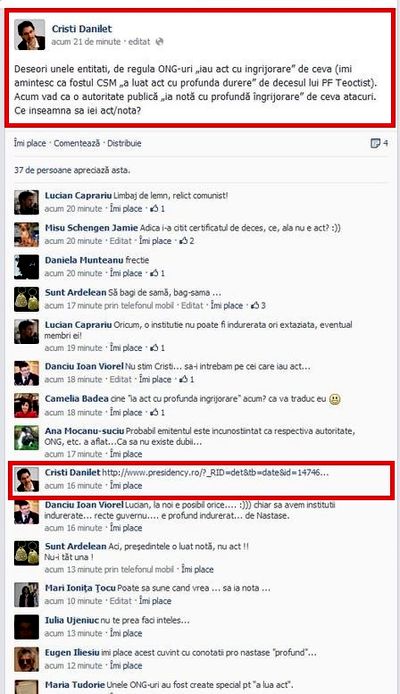Screen dimensions: 400x694
Task: Click the comments count icon showing 4
Action: [379, 143]
